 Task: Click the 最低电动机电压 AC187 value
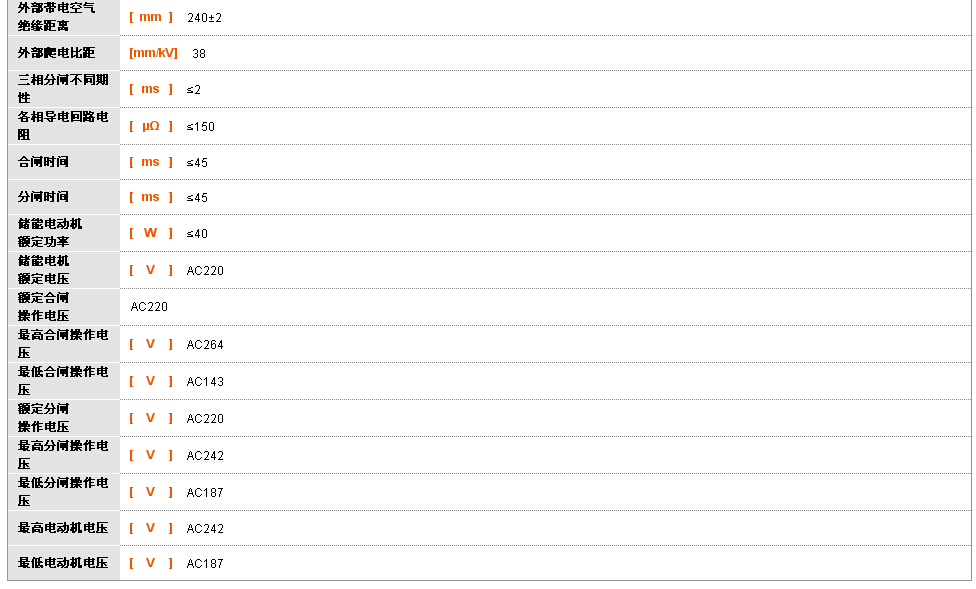pos(205,563)
